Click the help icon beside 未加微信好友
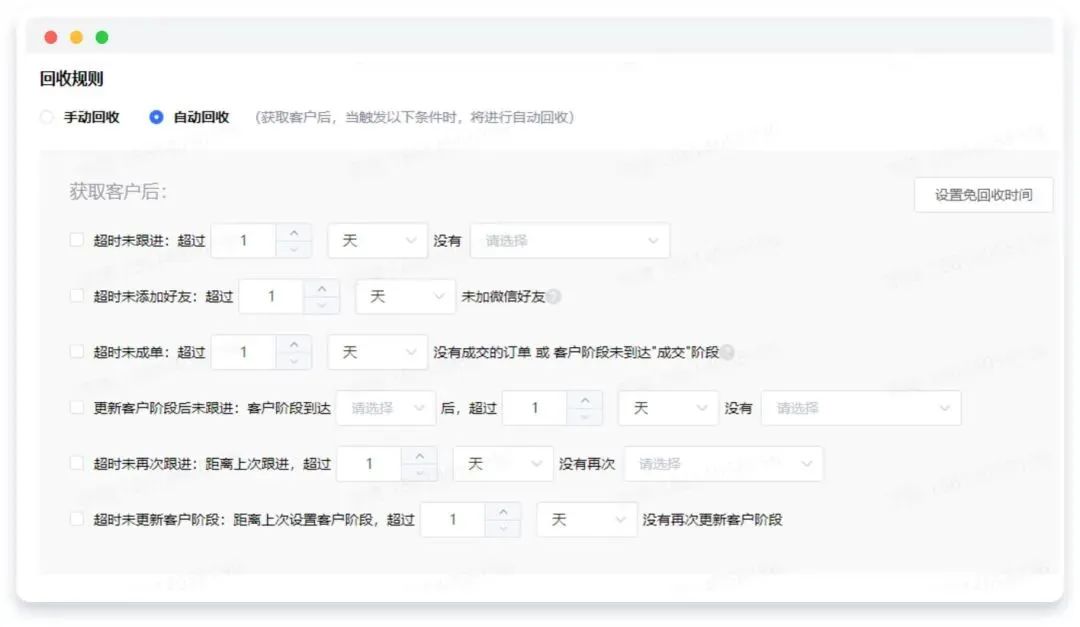 click(553, 296)
